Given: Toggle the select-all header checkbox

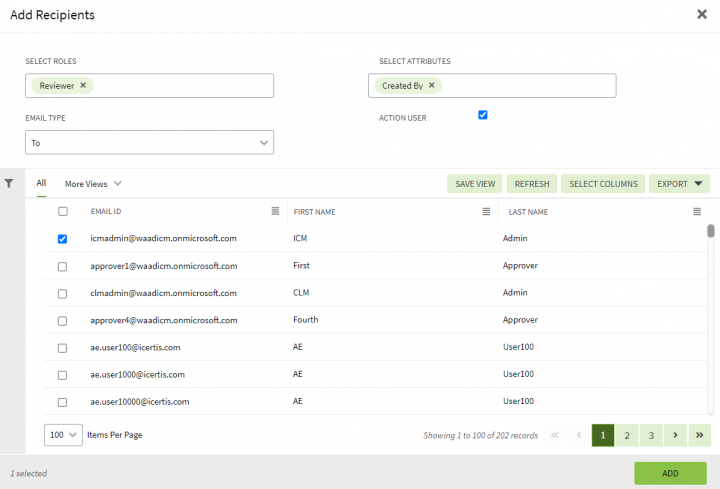Looking at the screenshot, I should pos(63,212).
